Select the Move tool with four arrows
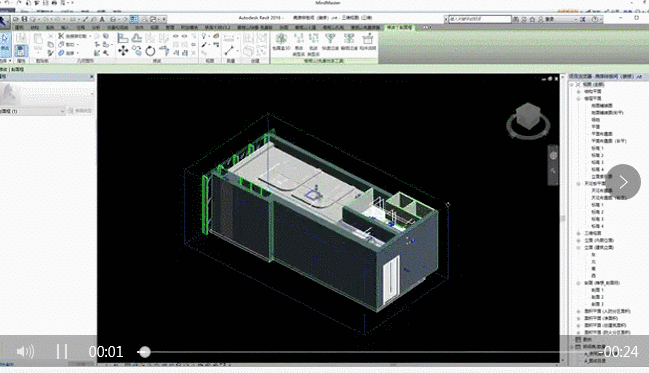The height and width of the screenshot is (373, 649). [x=123, y=51]
